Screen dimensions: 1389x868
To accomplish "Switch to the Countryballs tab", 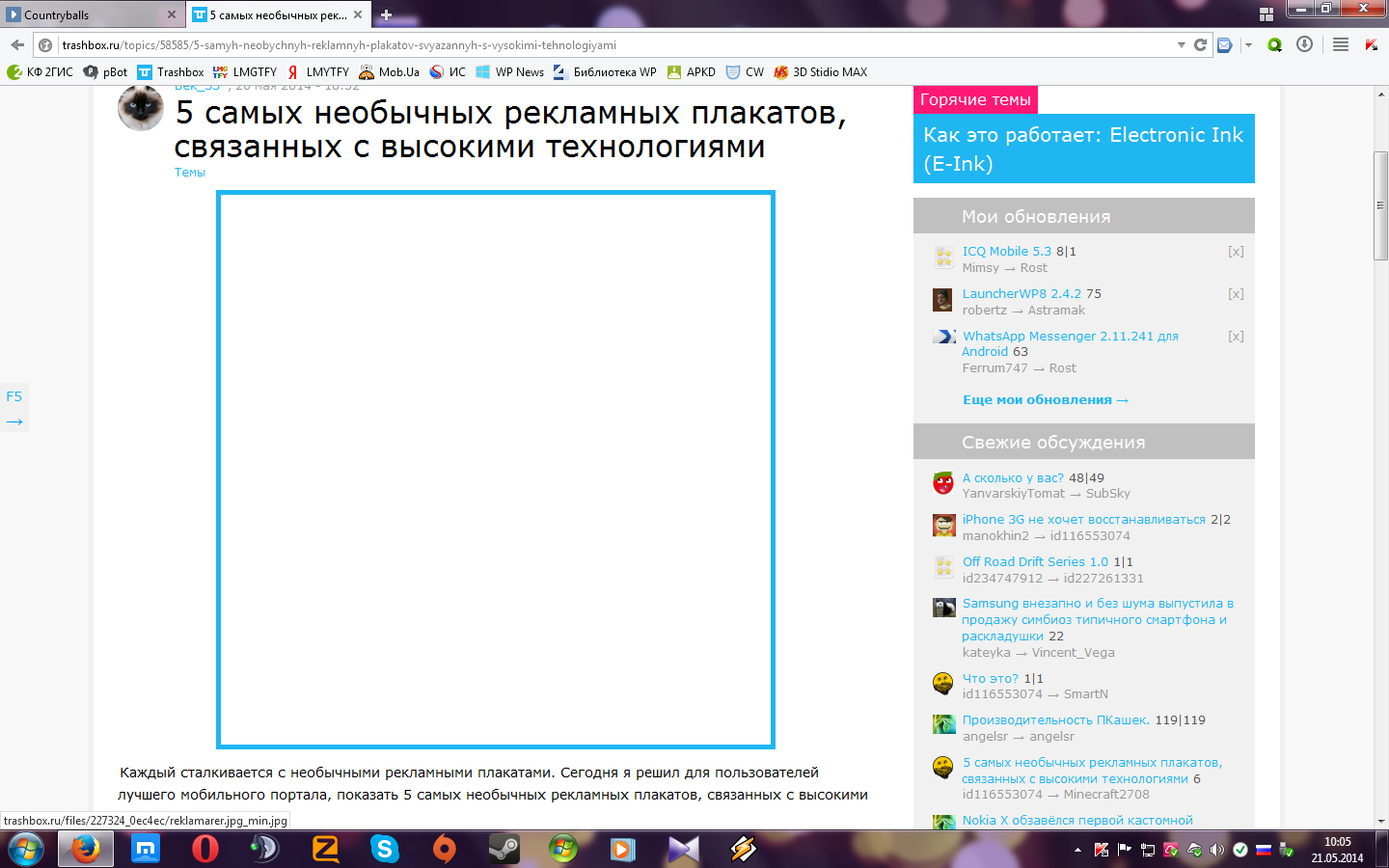I will point(92,14).
